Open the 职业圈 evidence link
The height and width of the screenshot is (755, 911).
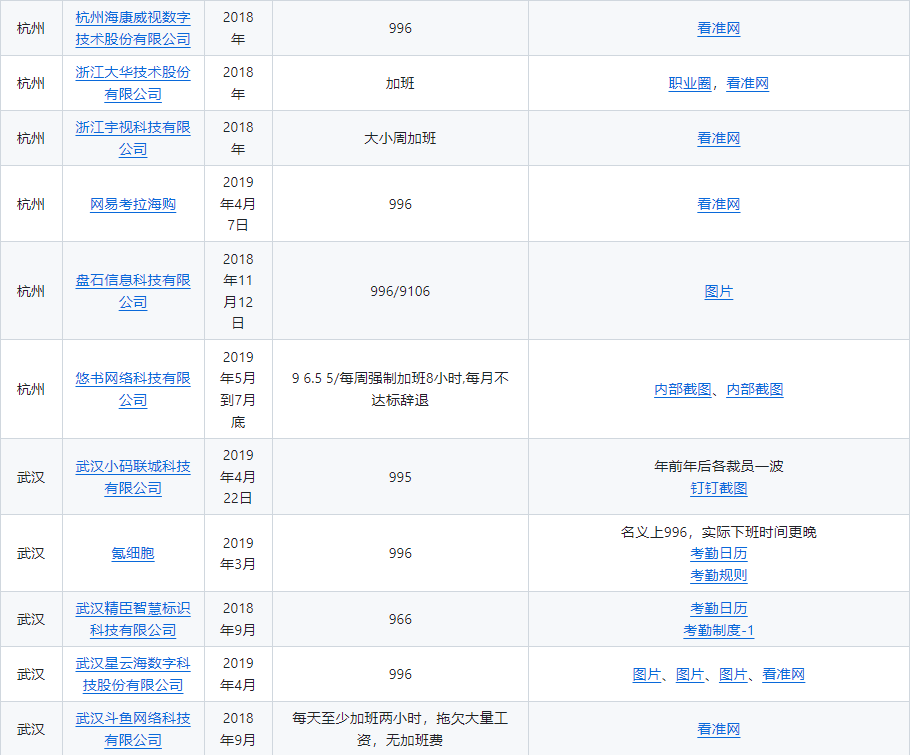click(690, 83)
